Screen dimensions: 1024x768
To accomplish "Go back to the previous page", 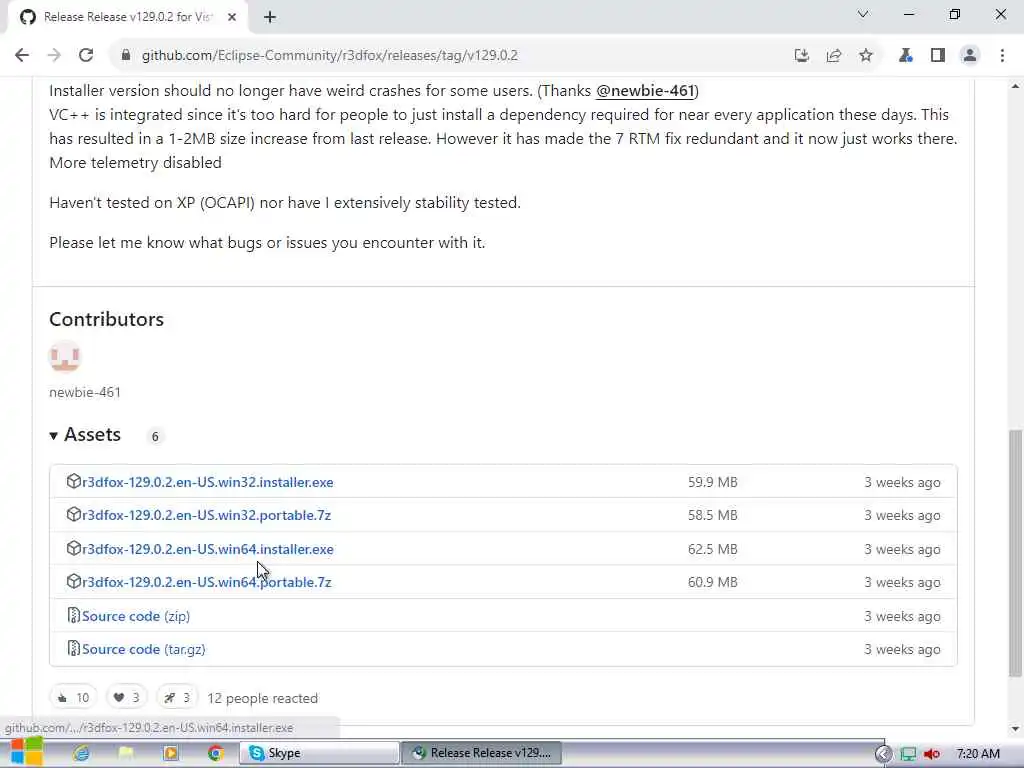I will 22,56.
